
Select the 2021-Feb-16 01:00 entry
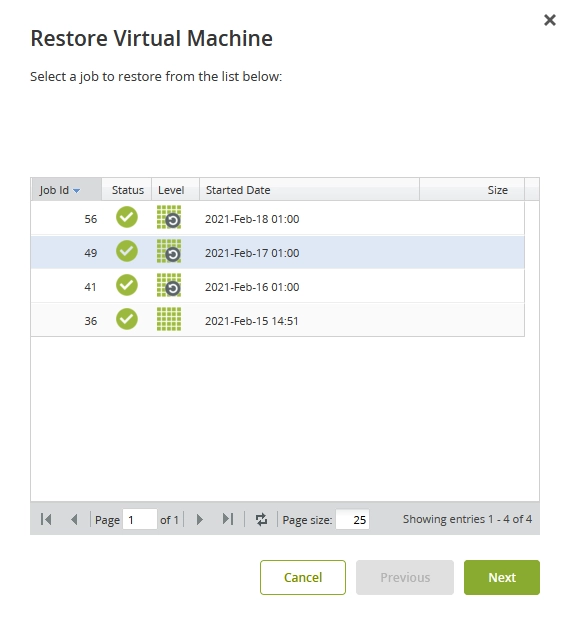point(252,287)
